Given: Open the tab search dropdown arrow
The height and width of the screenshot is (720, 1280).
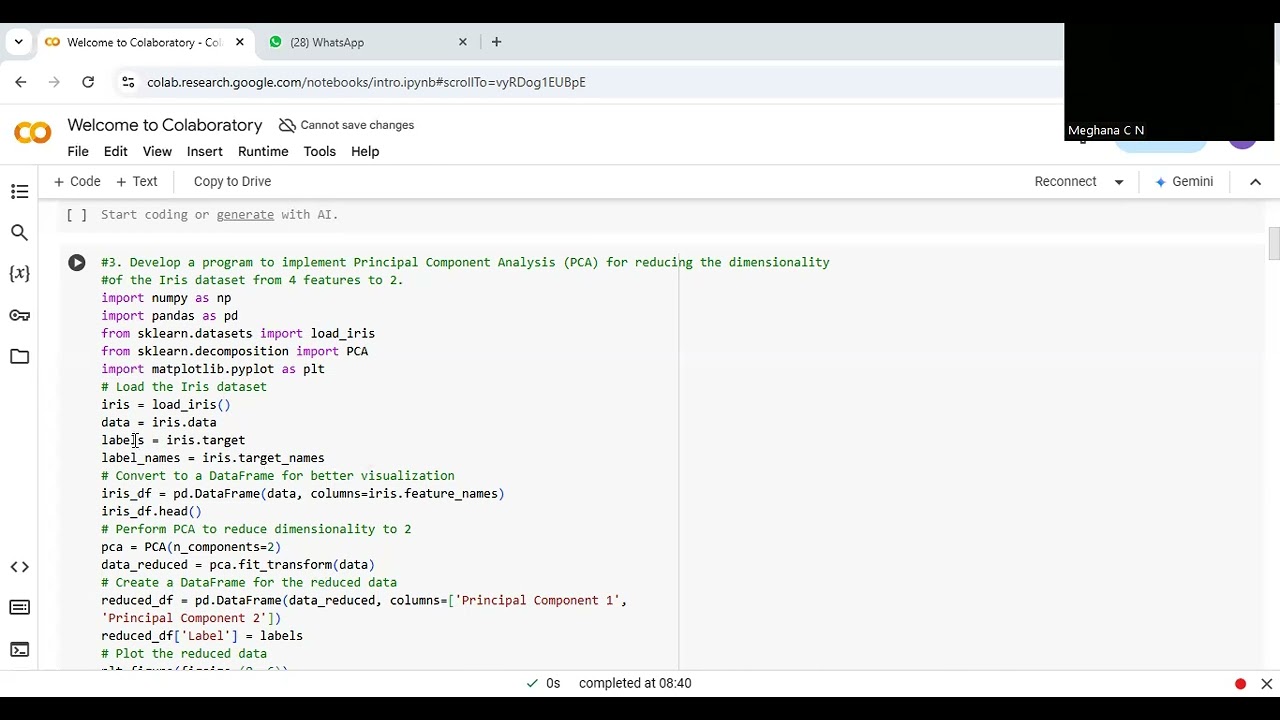Looking at the screenshot, I should pos(18,42).
